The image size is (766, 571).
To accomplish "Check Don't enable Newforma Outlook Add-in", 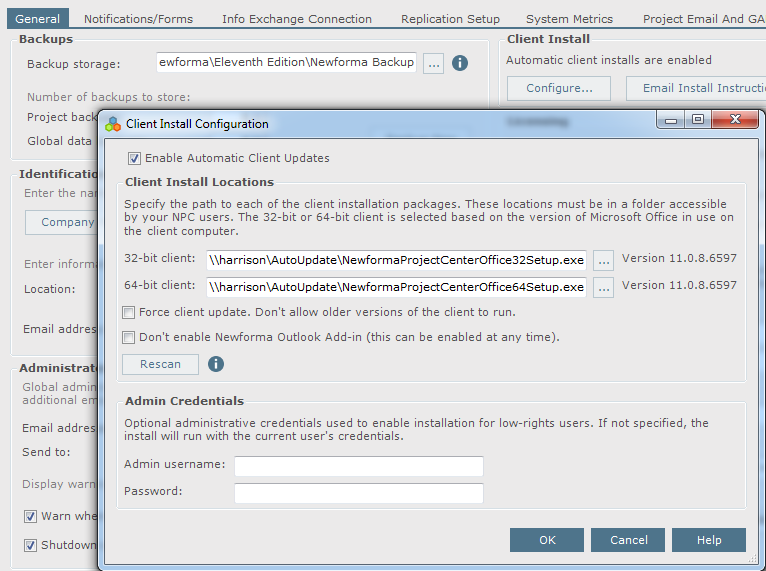I will coord(128,338).
